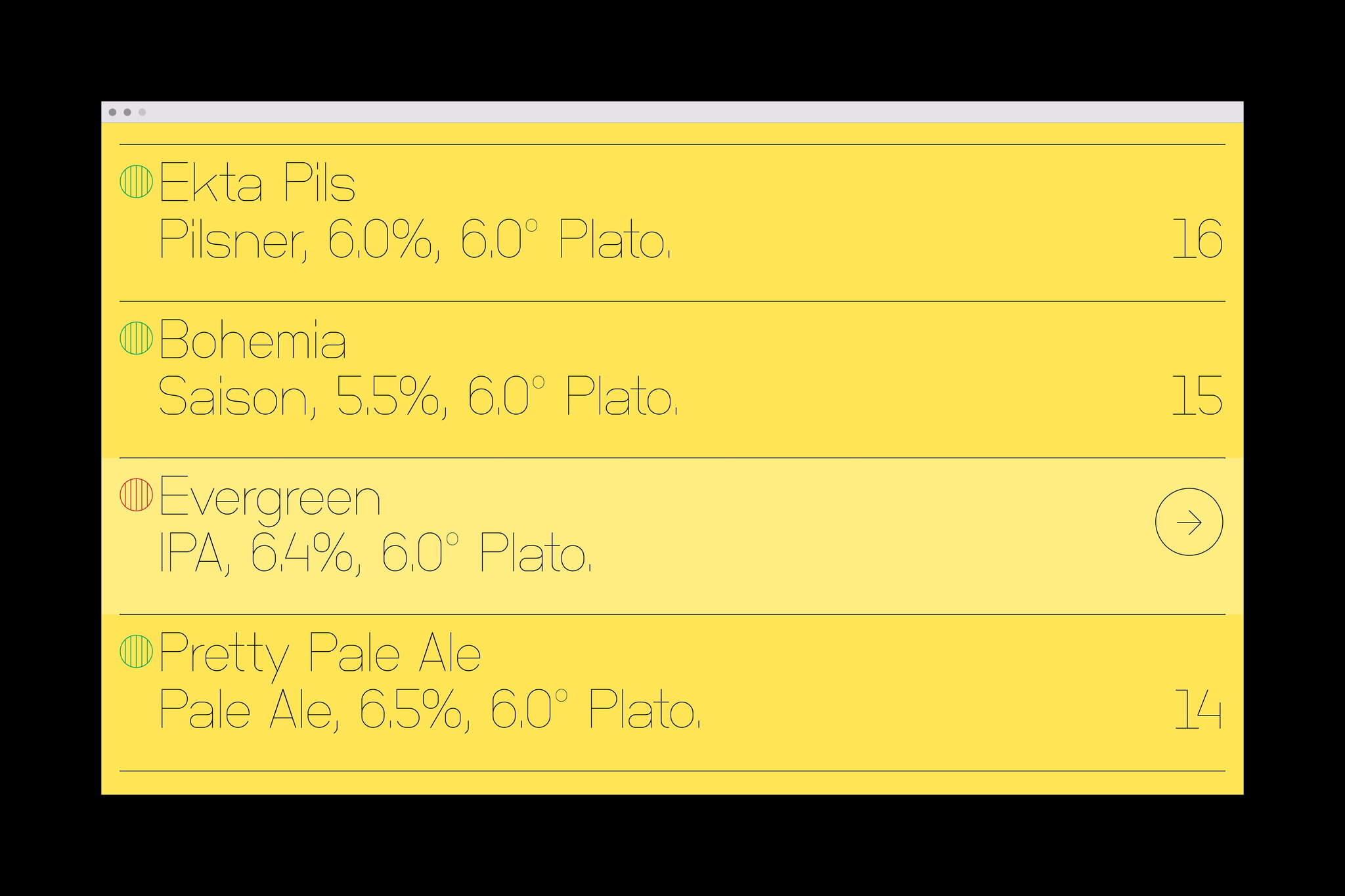
Task: Click the green striped icon by Pretty Pale Ale
Action: pyautogui.click(x=136, y=651)
